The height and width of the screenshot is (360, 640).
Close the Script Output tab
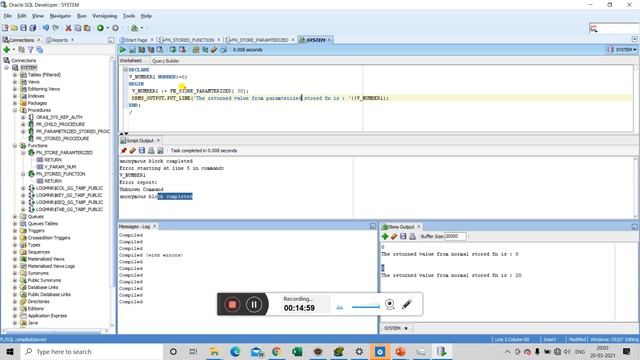[x=158, y=140]
